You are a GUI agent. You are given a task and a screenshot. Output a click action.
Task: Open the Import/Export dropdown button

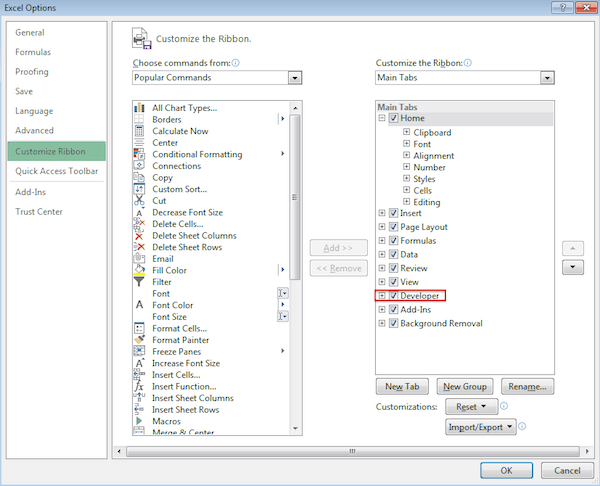tap(481, 427)
